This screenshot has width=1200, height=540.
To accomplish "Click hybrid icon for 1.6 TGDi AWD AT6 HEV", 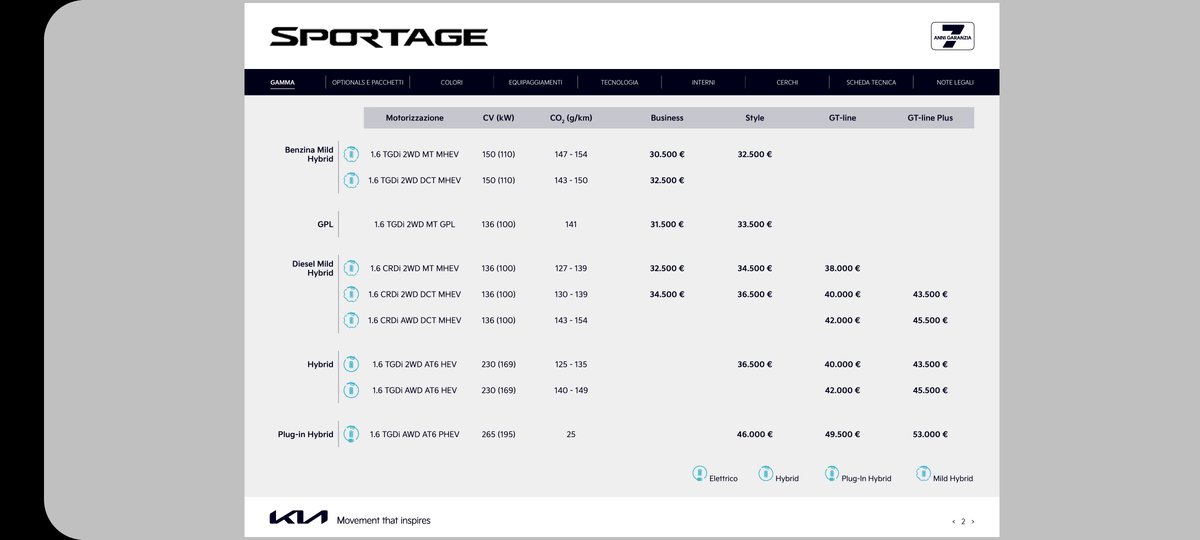I will point(351,390).
